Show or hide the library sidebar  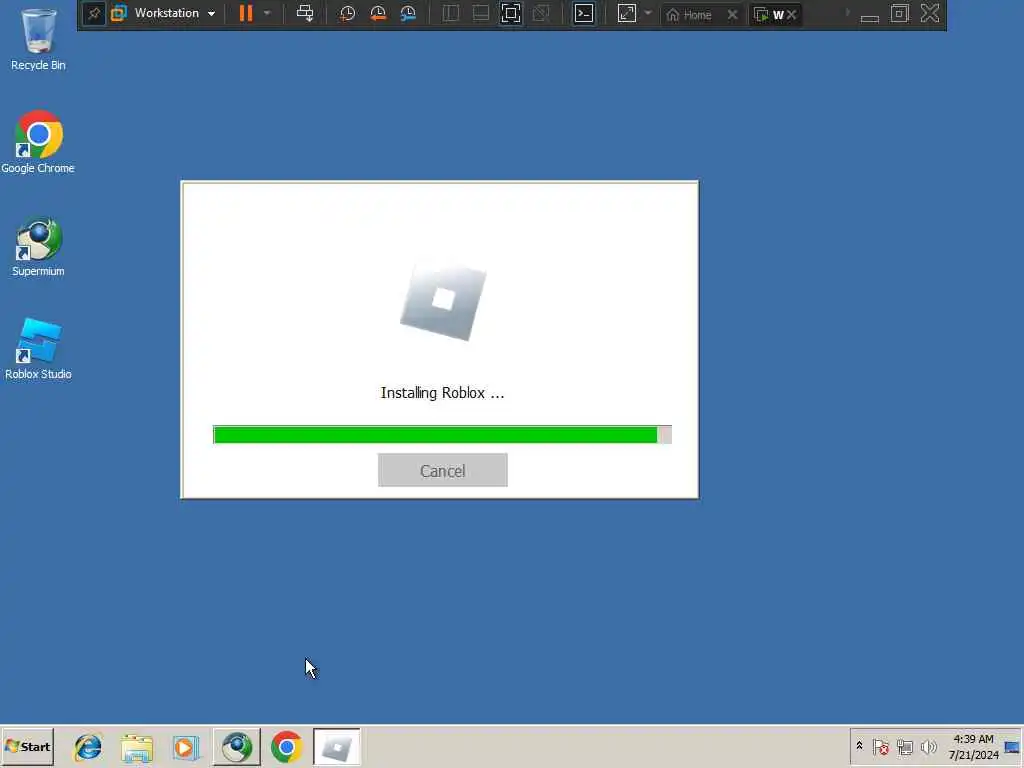(451, 13)
